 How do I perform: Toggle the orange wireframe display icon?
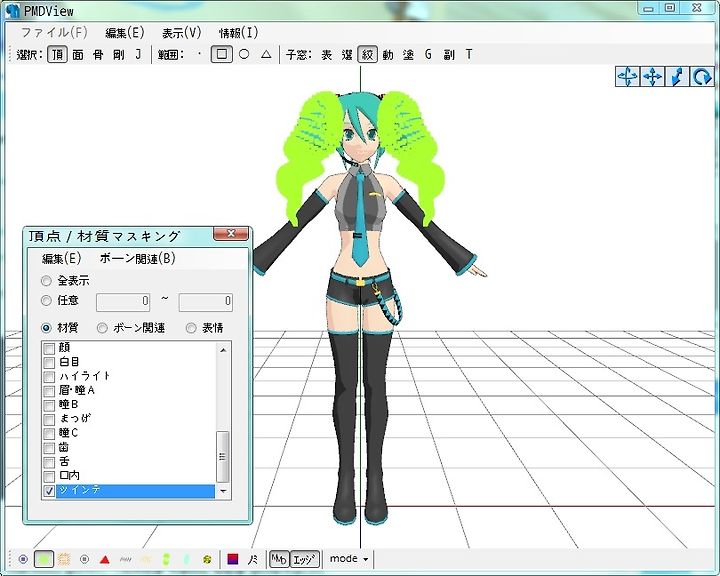click(64, 559)
